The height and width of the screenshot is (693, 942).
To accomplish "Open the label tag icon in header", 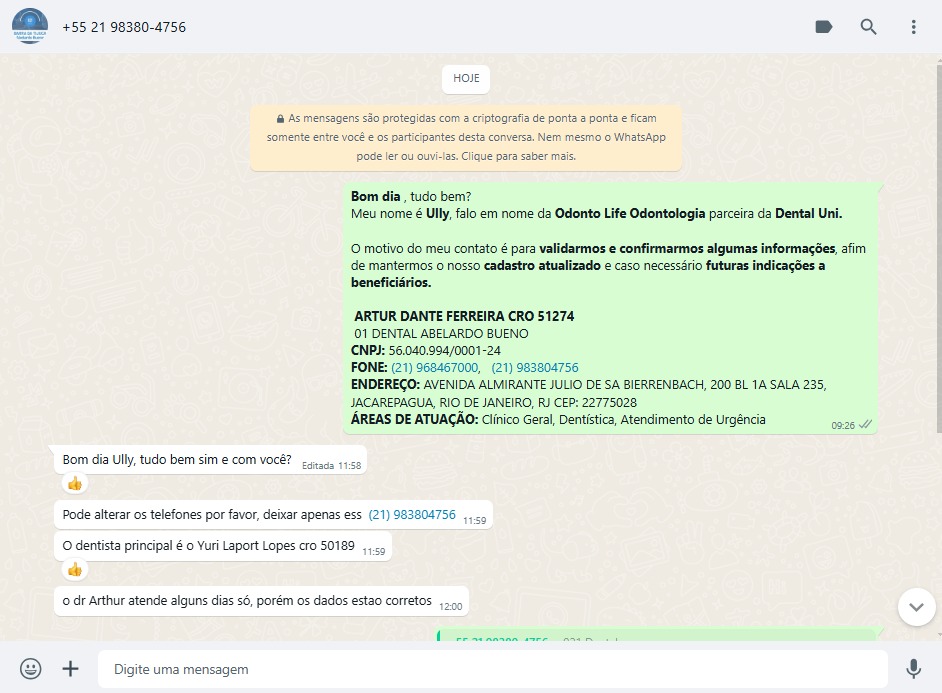I will coord(824,26).
